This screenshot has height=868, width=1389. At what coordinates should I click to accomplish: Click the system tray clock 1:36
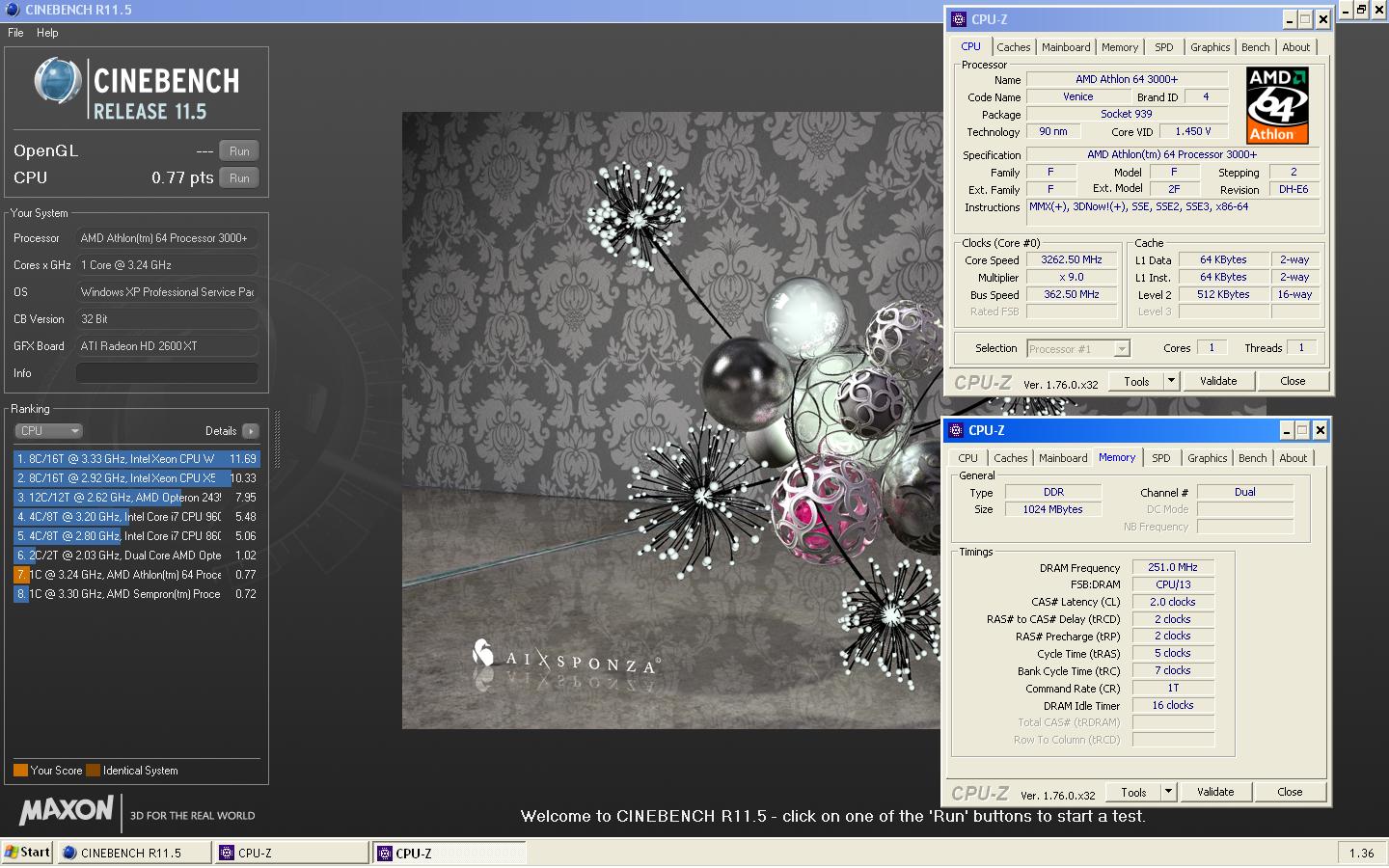(1361, 854)
